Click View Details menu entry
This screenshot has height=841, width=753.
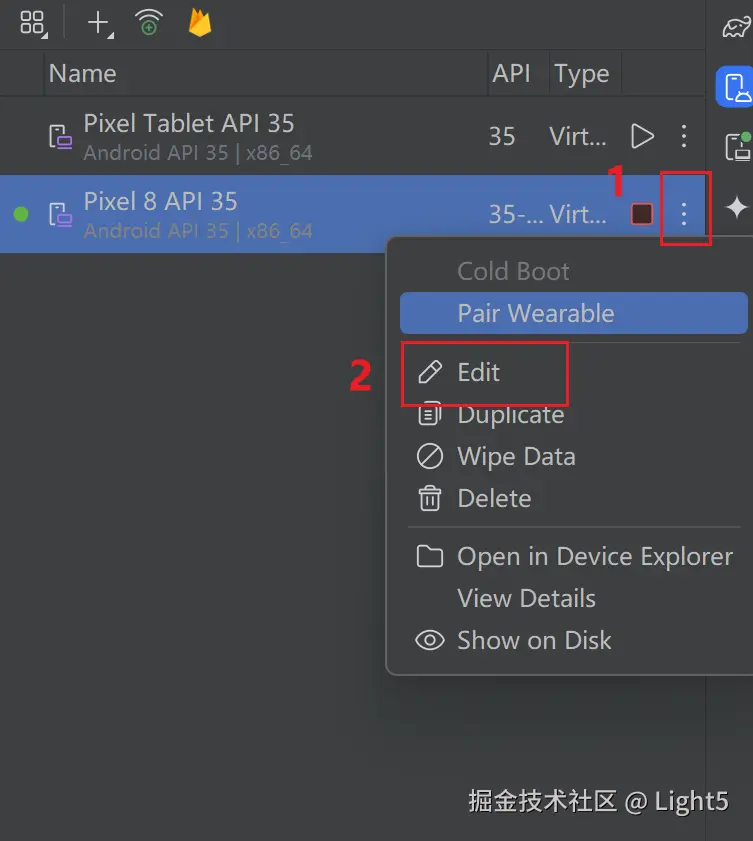point(526,599)
